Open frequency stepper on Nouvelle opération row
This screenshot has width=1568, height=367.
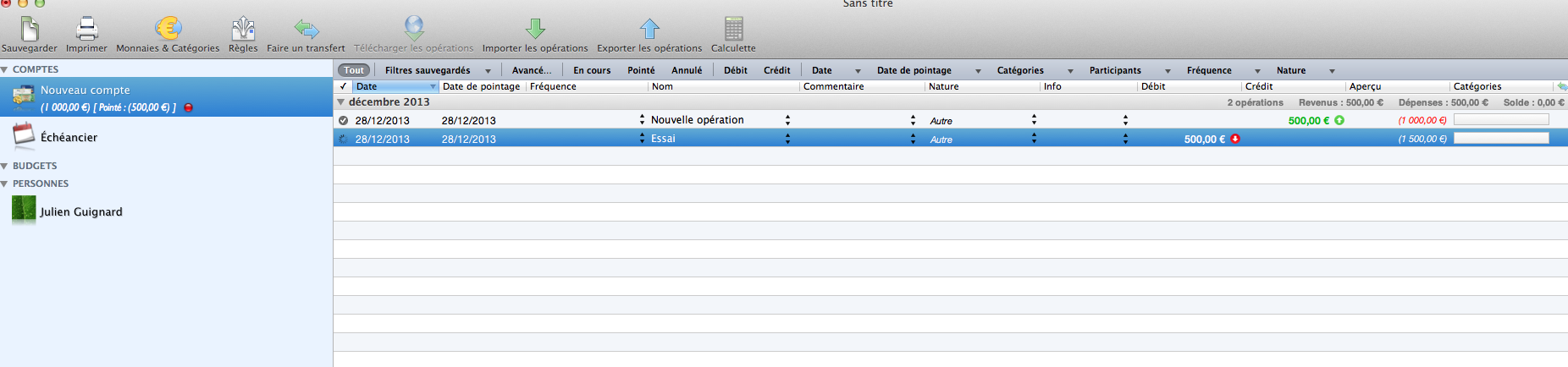click(642, 120)
